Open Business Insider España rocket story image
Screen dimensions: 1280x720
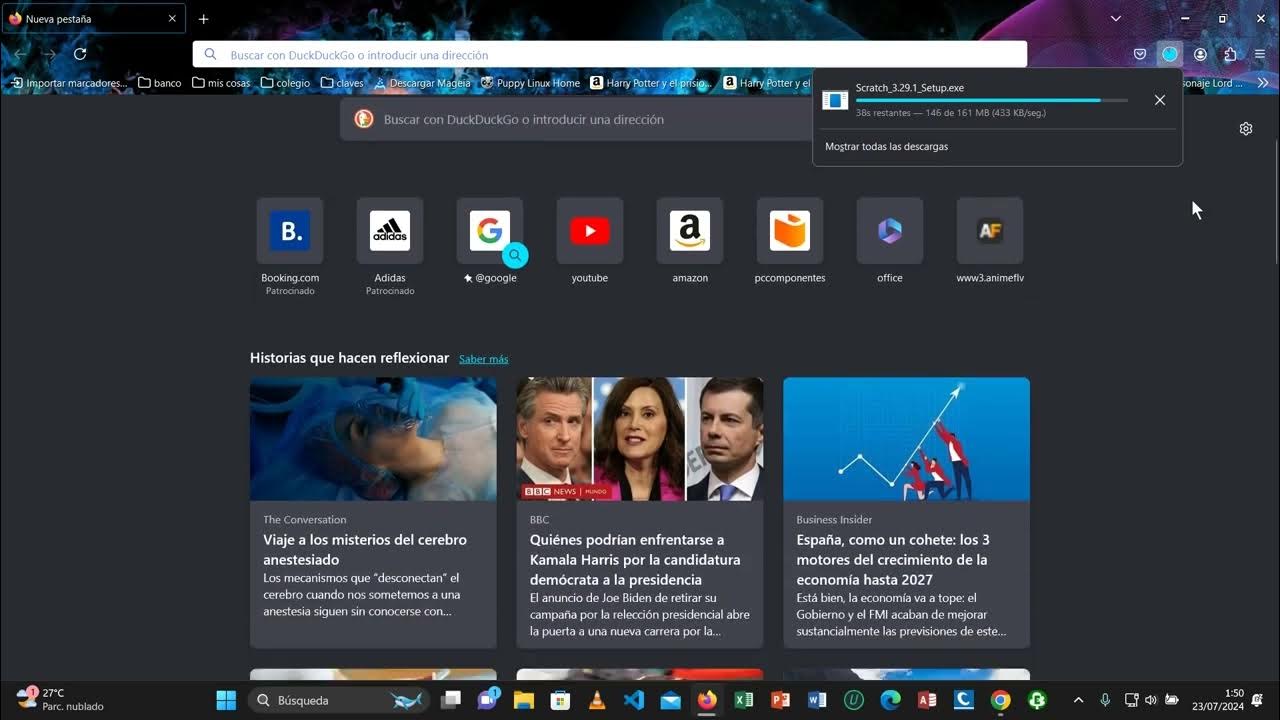point(906,439)
